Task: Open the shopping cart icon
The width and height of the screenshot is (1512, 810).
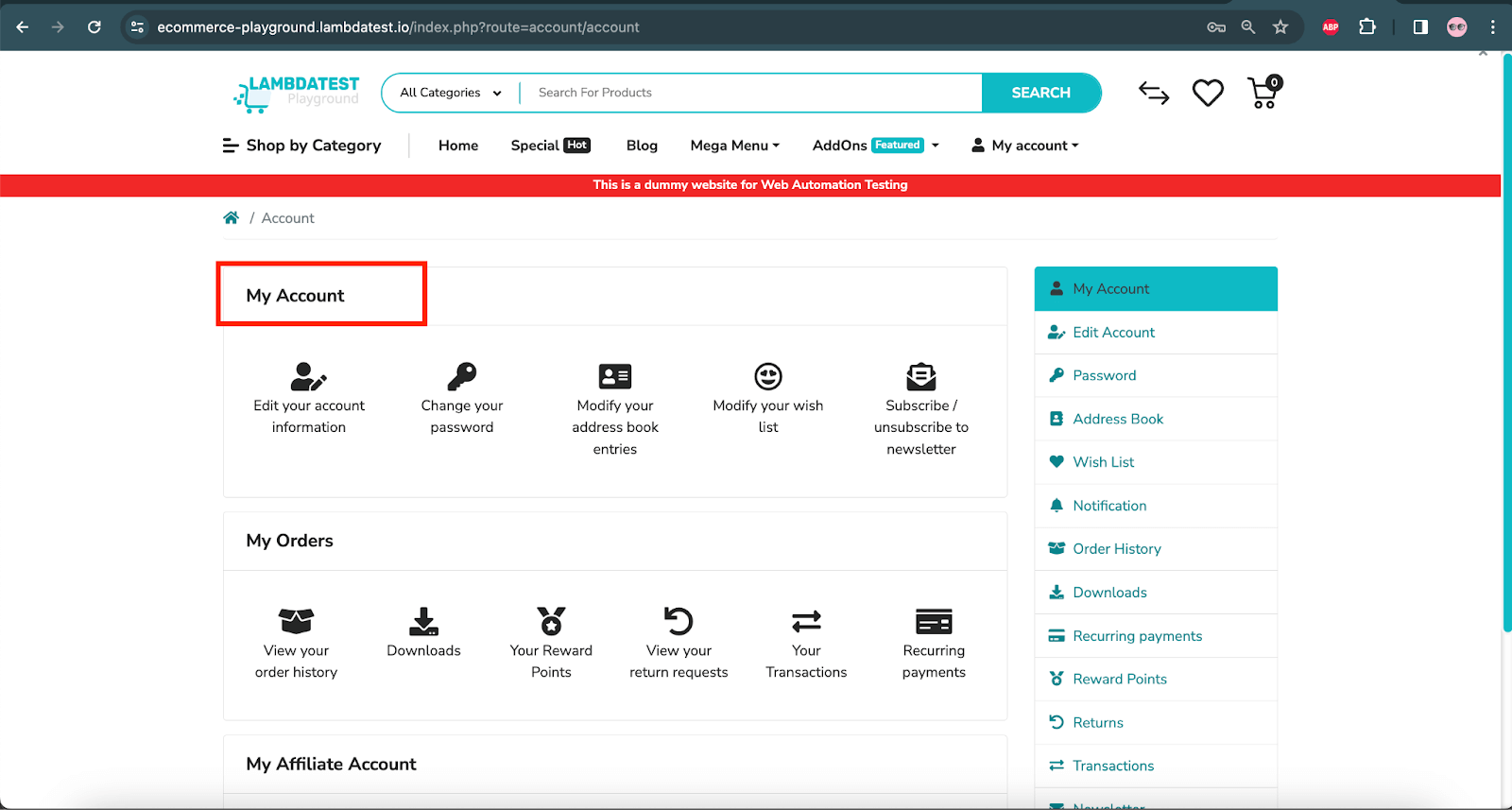Action: (x=1264, y=93)
